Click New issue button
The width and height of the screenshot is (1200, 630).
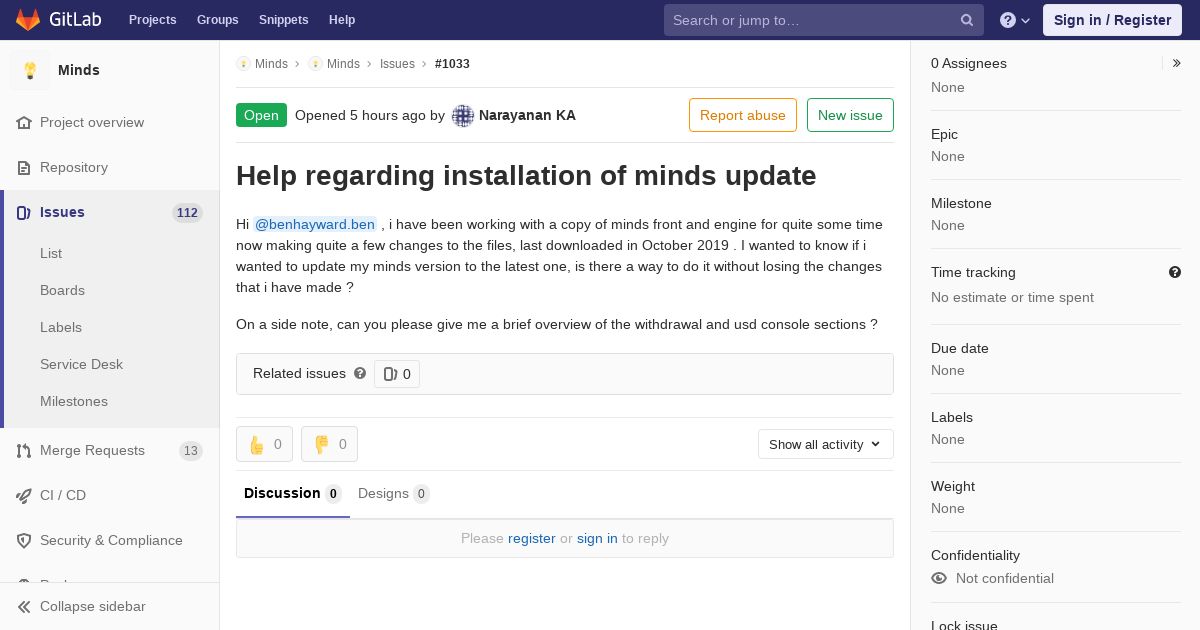[x=850, y=115]
